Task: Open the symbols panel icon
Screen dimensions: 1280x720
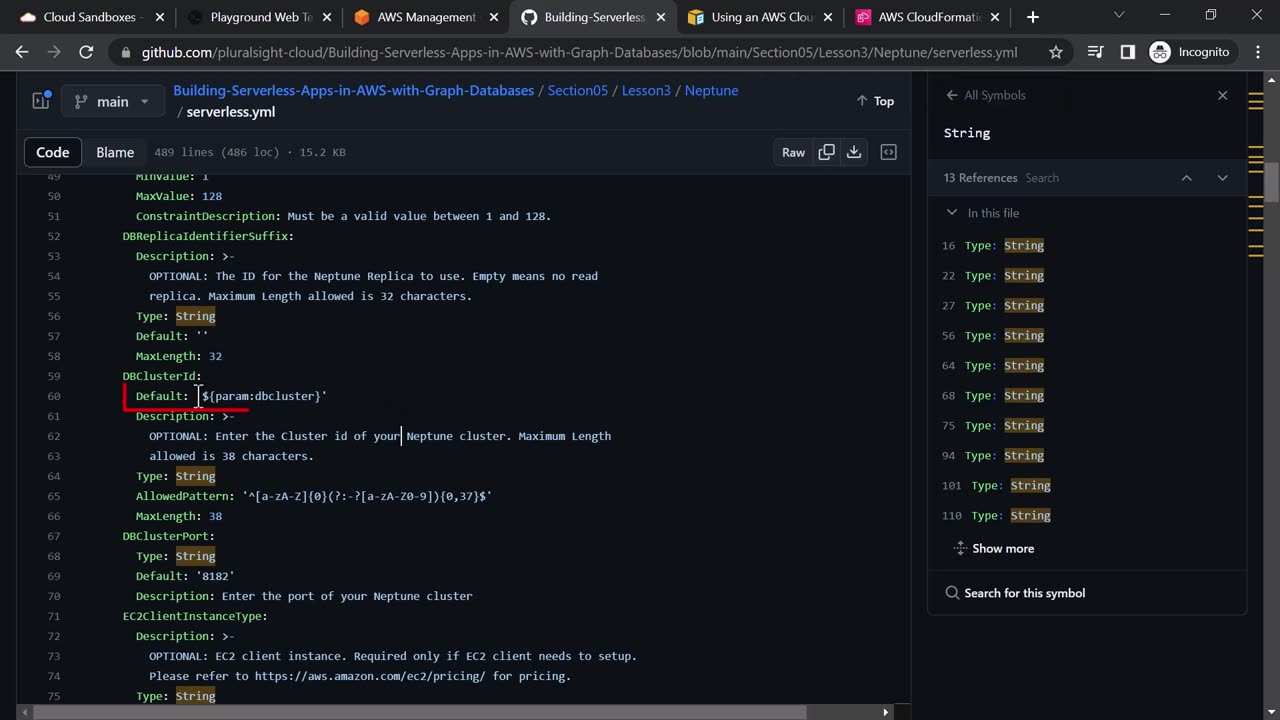Action: pyautogui.click(x=888, y=152)
